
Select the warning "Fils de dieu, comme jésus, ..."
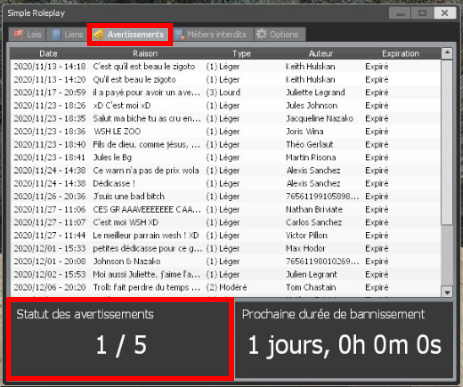(225, 144)
